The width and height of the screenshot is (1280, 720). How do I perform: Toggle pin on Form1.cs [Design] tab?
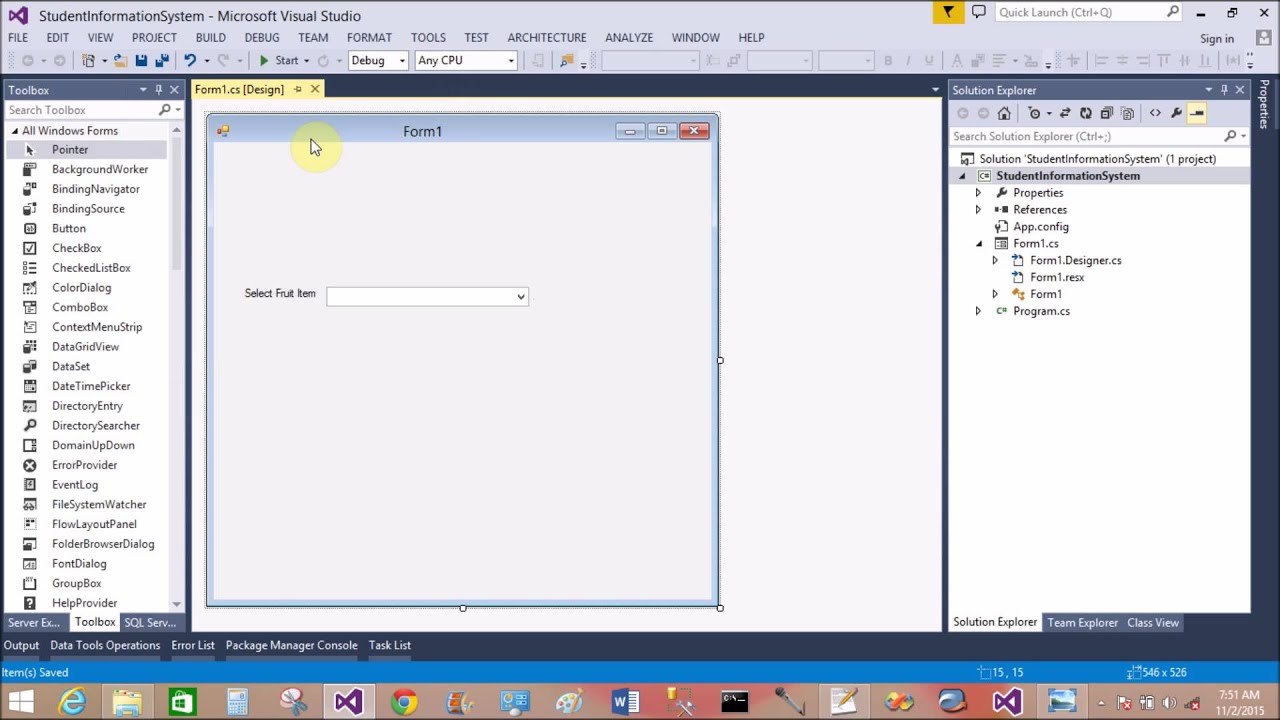[297, 89]
